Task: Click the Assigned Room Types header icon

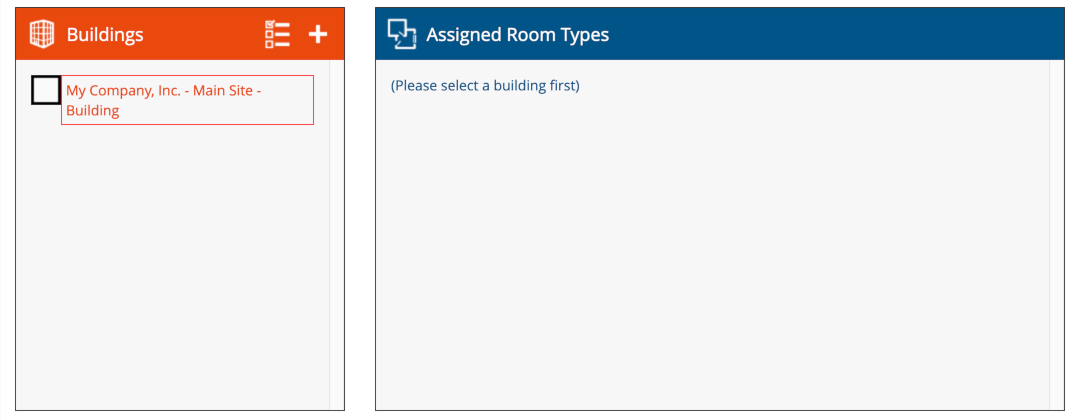Action: click(x=401, y=34)
